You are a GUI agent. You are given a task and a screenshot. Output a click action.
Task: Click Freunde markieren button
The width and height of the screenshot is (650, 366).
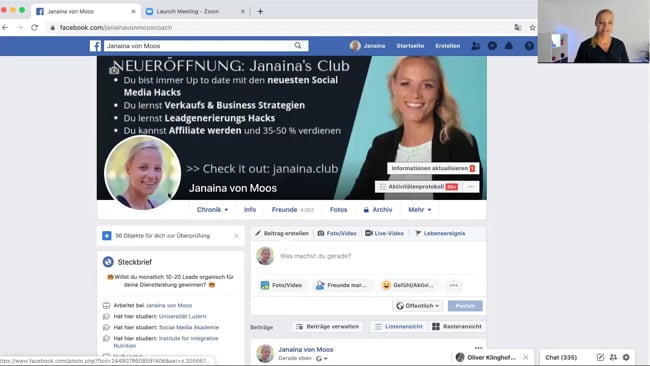tap(341, 285)
